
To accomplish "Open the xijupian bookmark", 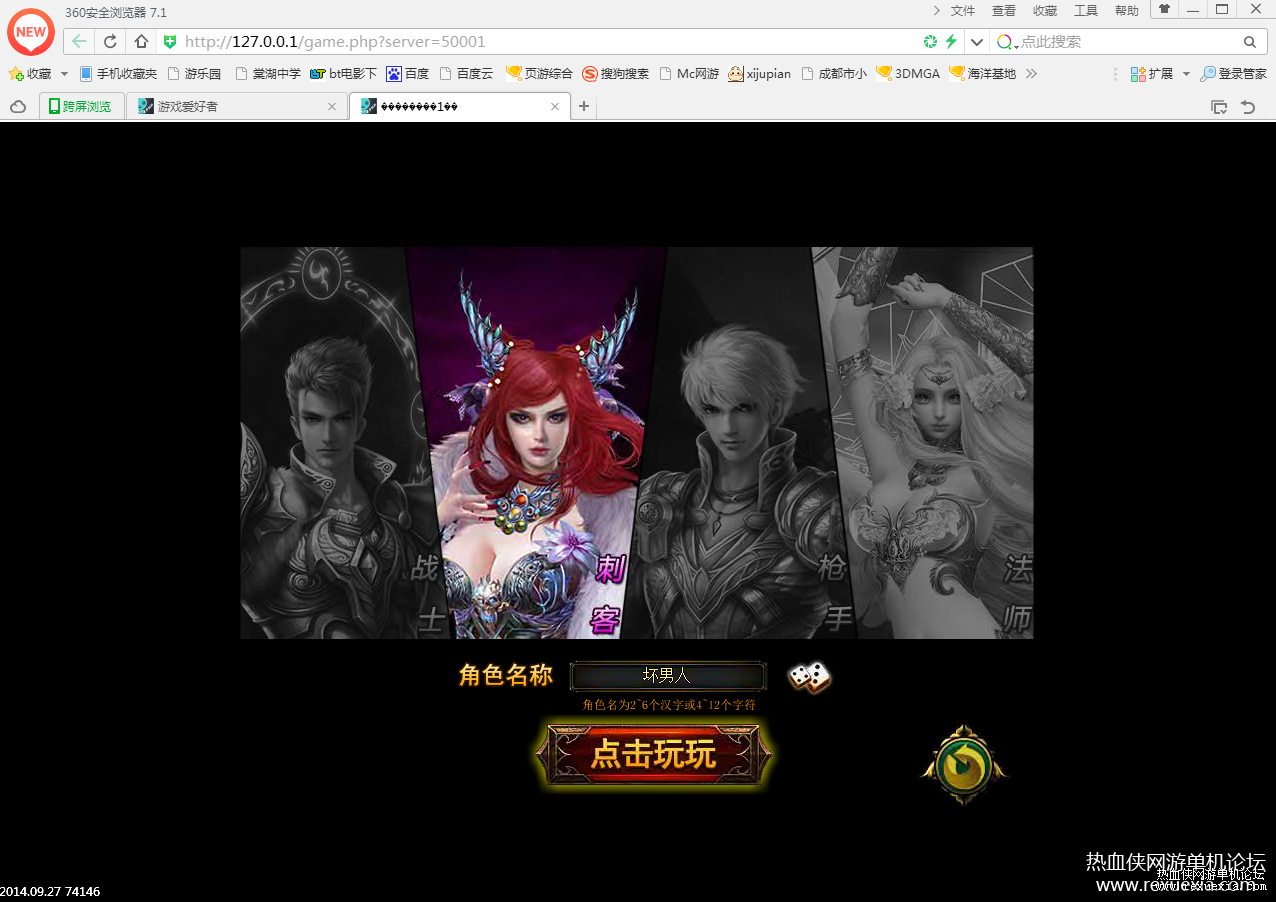I will [760, 74].
